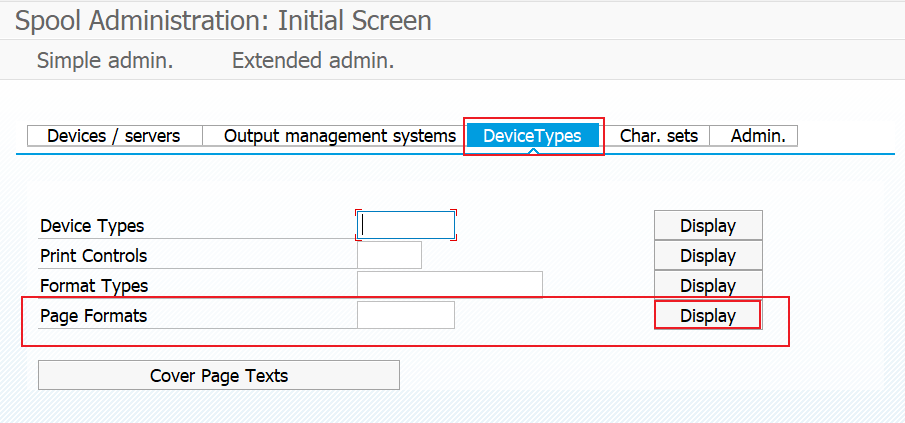905x423 pixels.
Task: Display Page Formats entries
Action: click(708, 315)
